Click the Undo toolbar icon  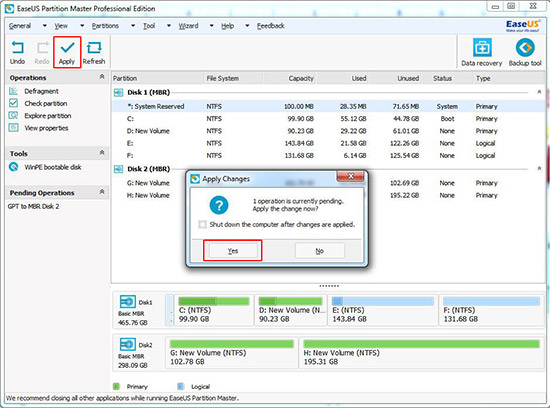click(x=18, y=48)
